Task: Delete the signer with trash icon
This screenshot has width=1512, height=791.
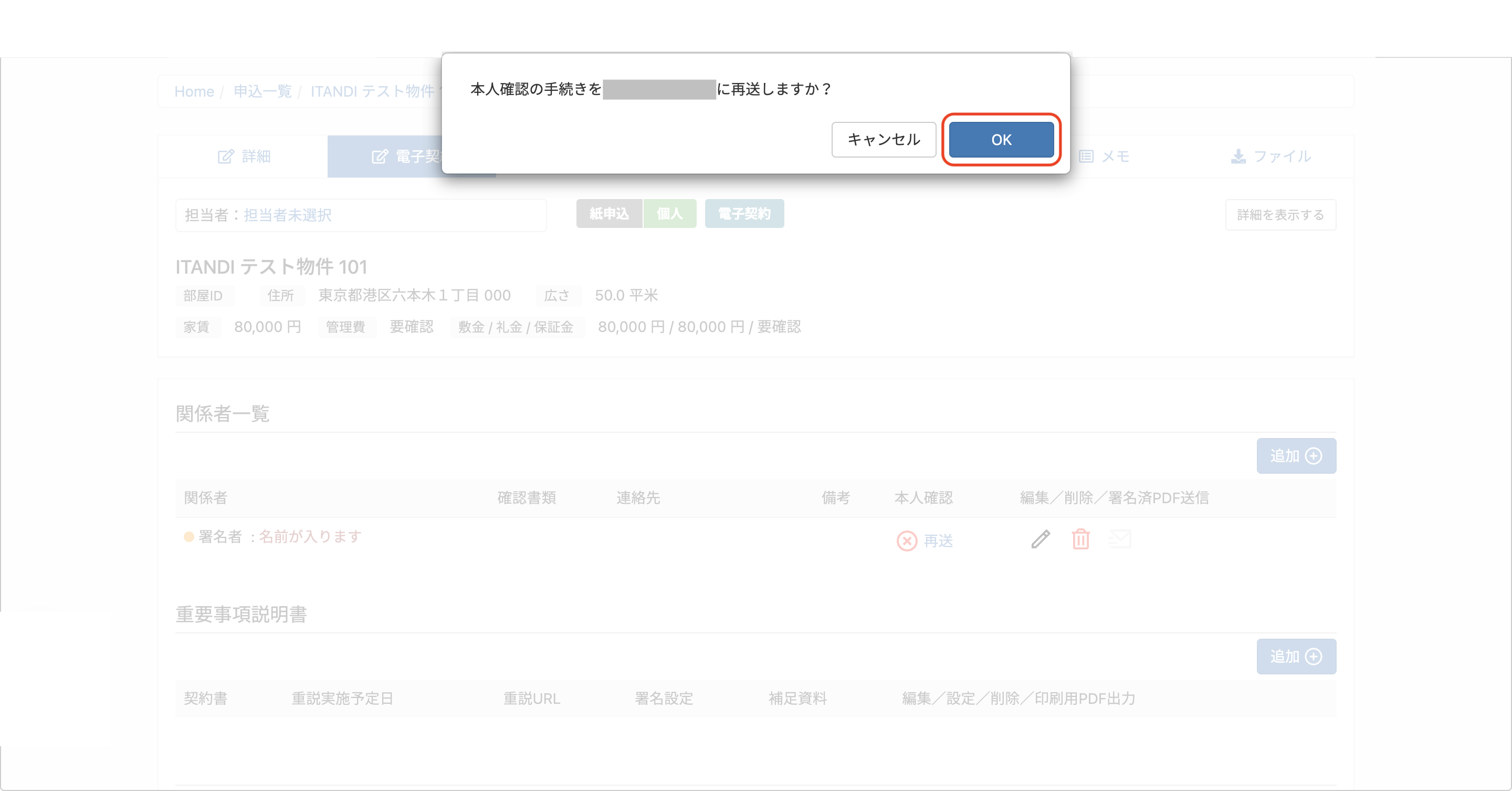Action: (1080, 539)
